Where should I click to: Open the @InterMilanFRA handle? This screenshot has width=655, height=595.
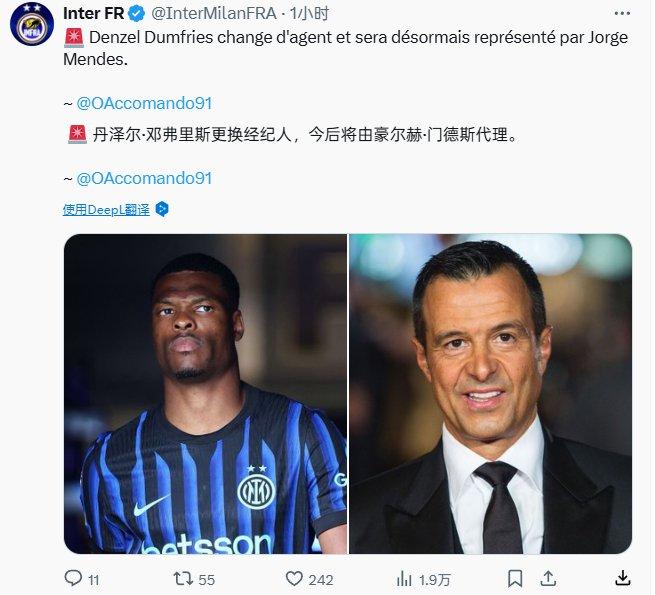point(214,14)
